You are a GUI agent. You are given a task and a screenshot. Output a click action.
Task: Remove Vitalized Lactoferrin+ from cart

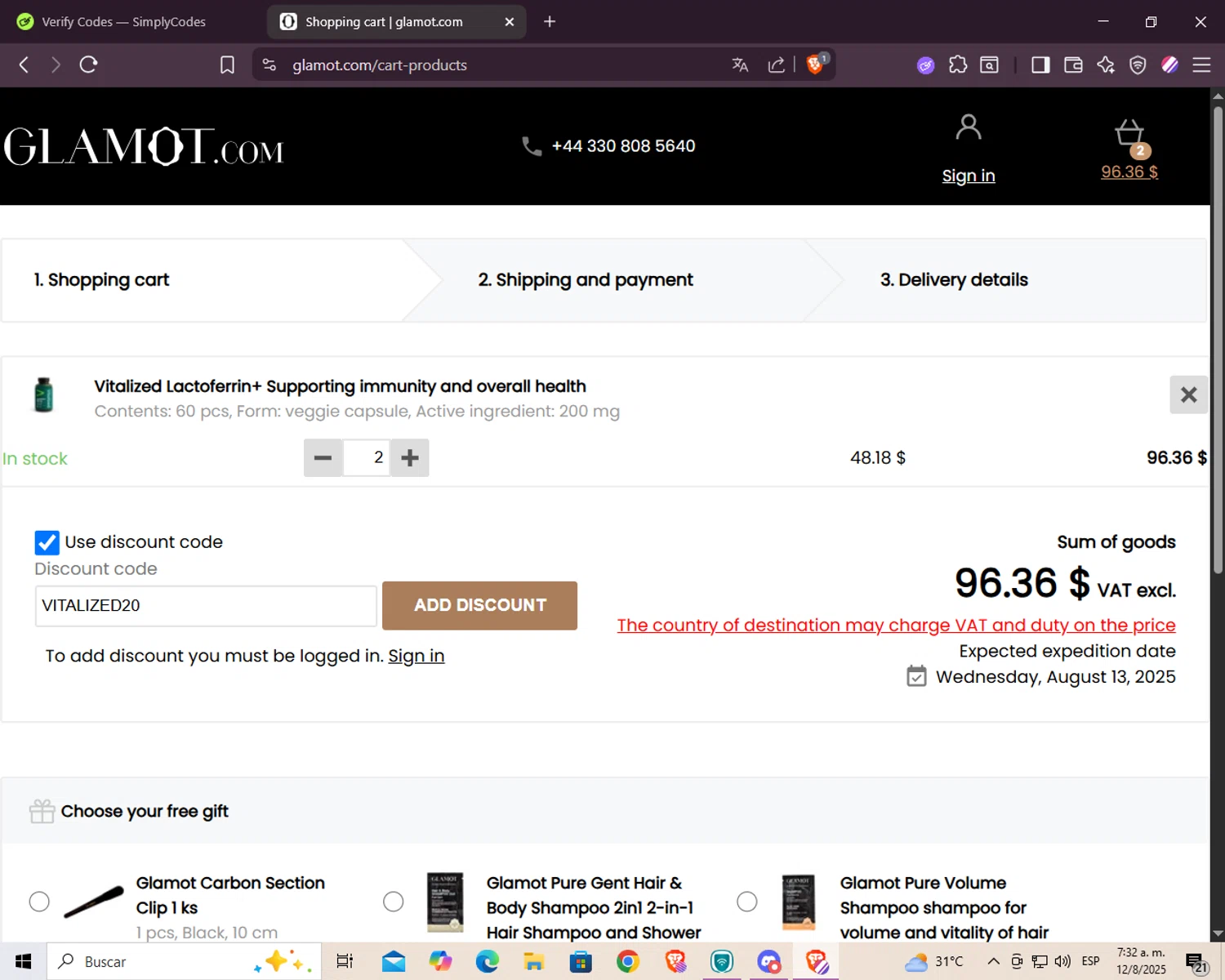point(1188,395)
